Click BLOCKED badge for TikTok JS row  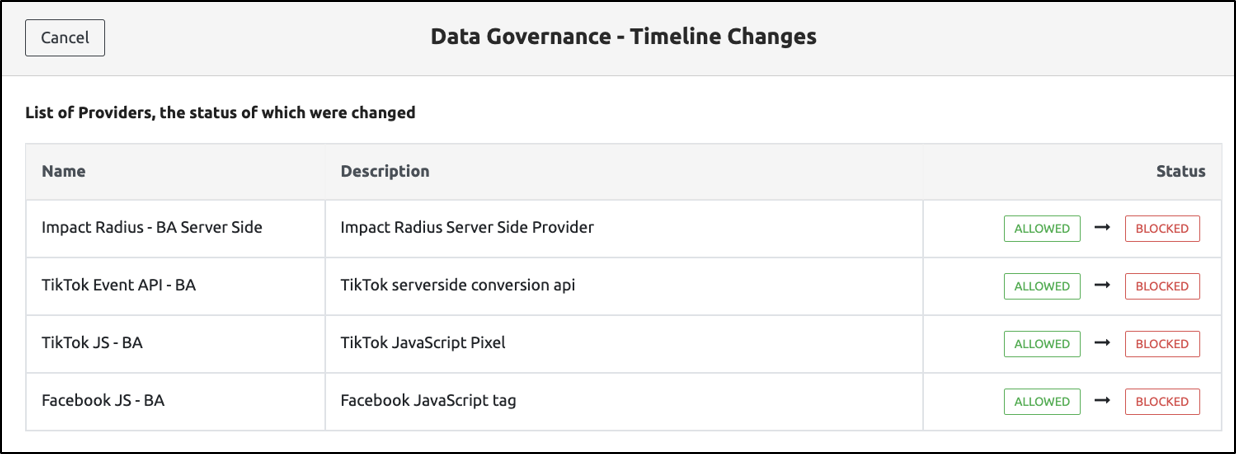[1162, 344]
